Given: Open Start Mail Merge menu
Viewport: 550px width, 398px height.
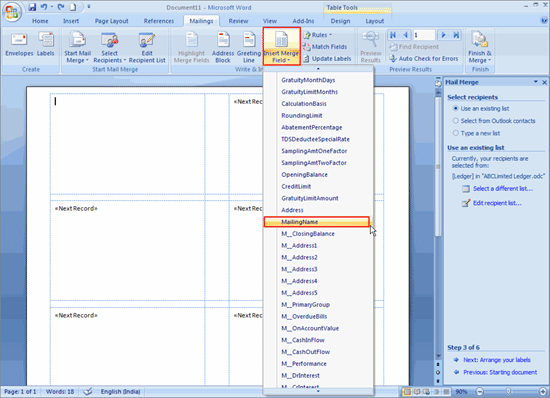Looking at the screenshot, I should (x=77, y=47).
